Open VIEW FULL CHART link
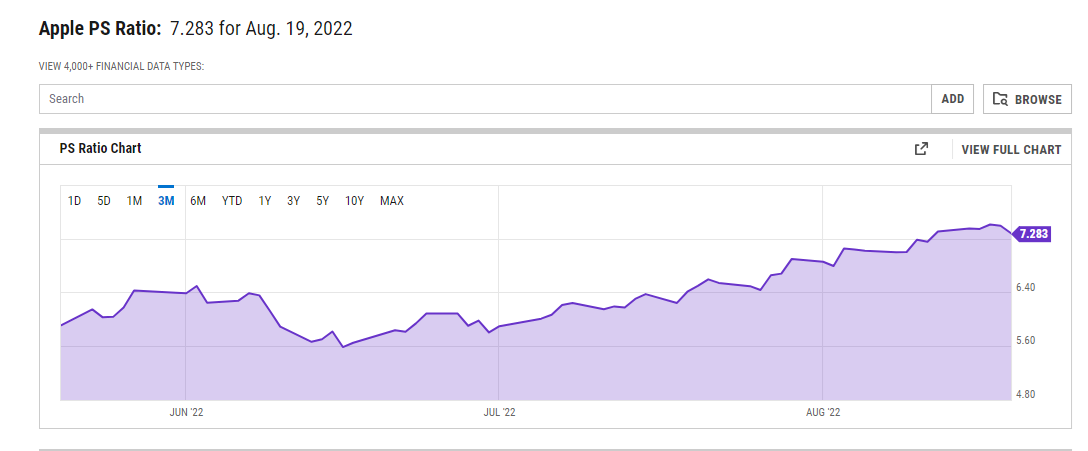 click(x=1011, y=149)
